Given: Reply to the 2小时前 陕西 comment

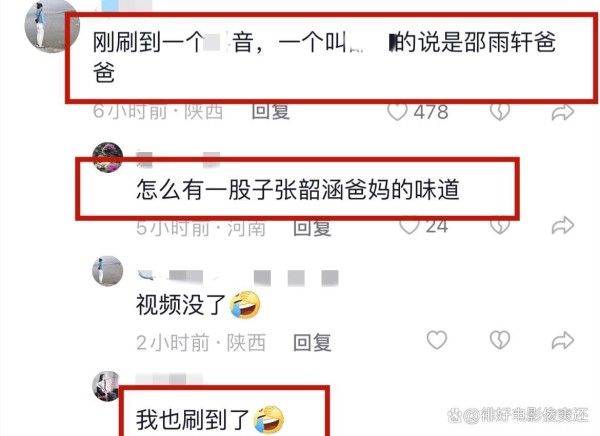Looking at the screenshot, I should (x=312, y=342).
